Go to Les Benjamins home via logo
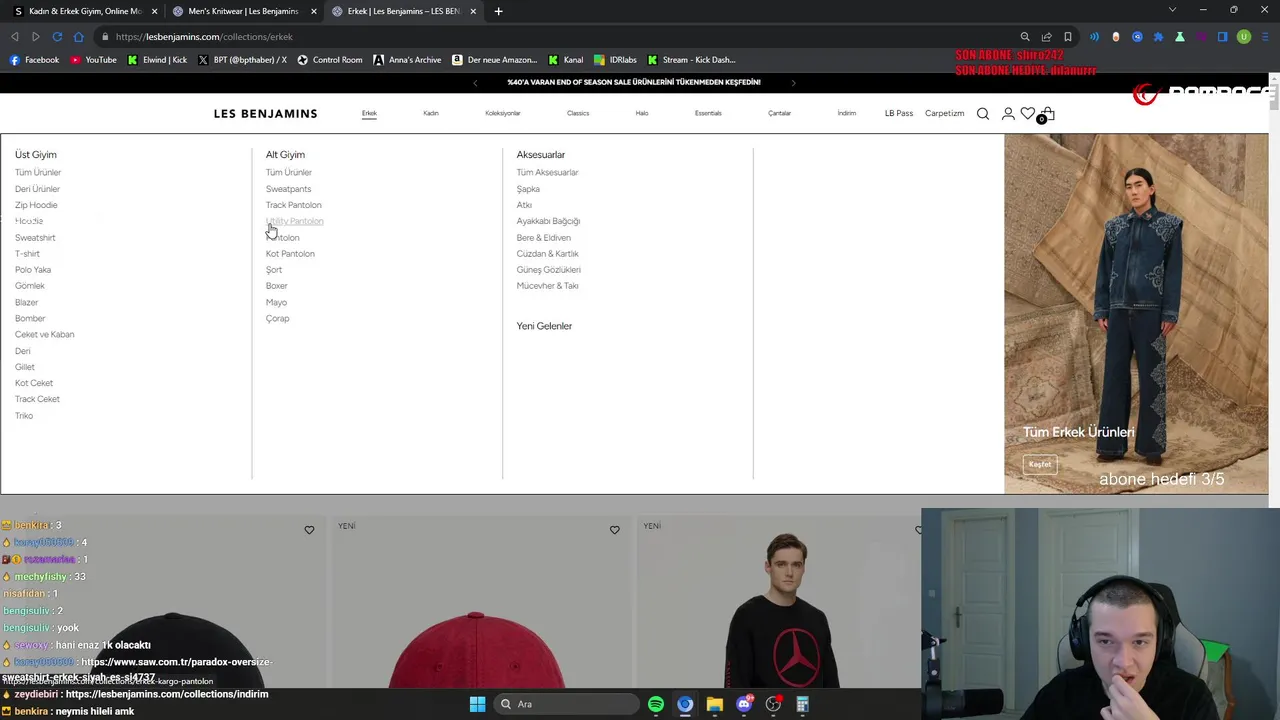The height and width of the screenshot is (720, 1280). pyautogui.click(x=265, y=113)
